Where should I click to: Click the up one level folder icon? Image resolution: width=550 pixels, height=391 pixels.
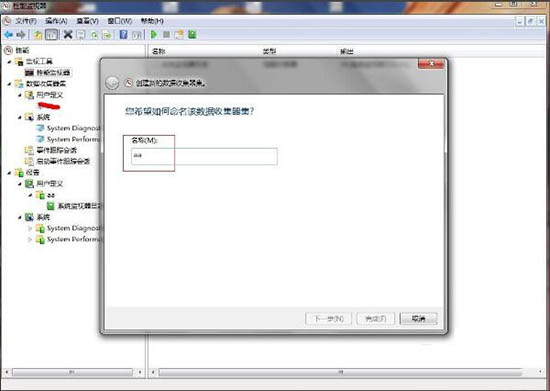tap(38, 34)
